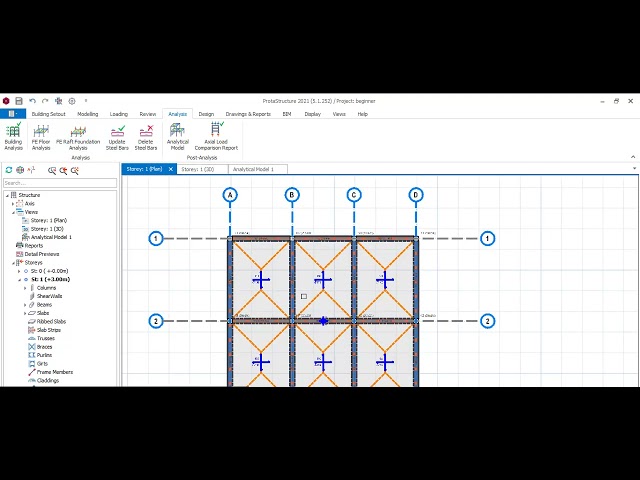
Task: Collapse the Structure root node
Action: pos(7,196)
